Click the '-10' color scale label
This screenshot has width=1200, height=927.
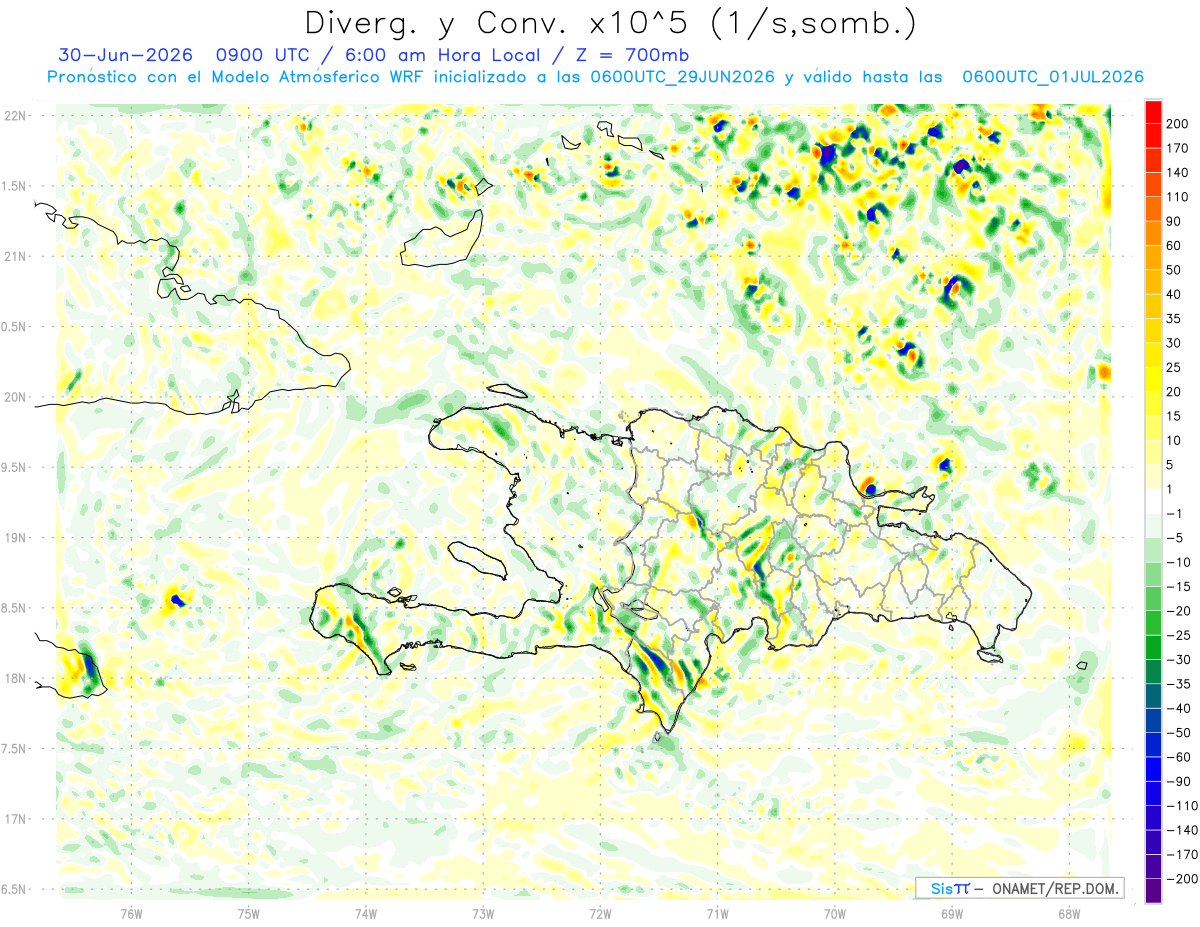point(1178,562)
